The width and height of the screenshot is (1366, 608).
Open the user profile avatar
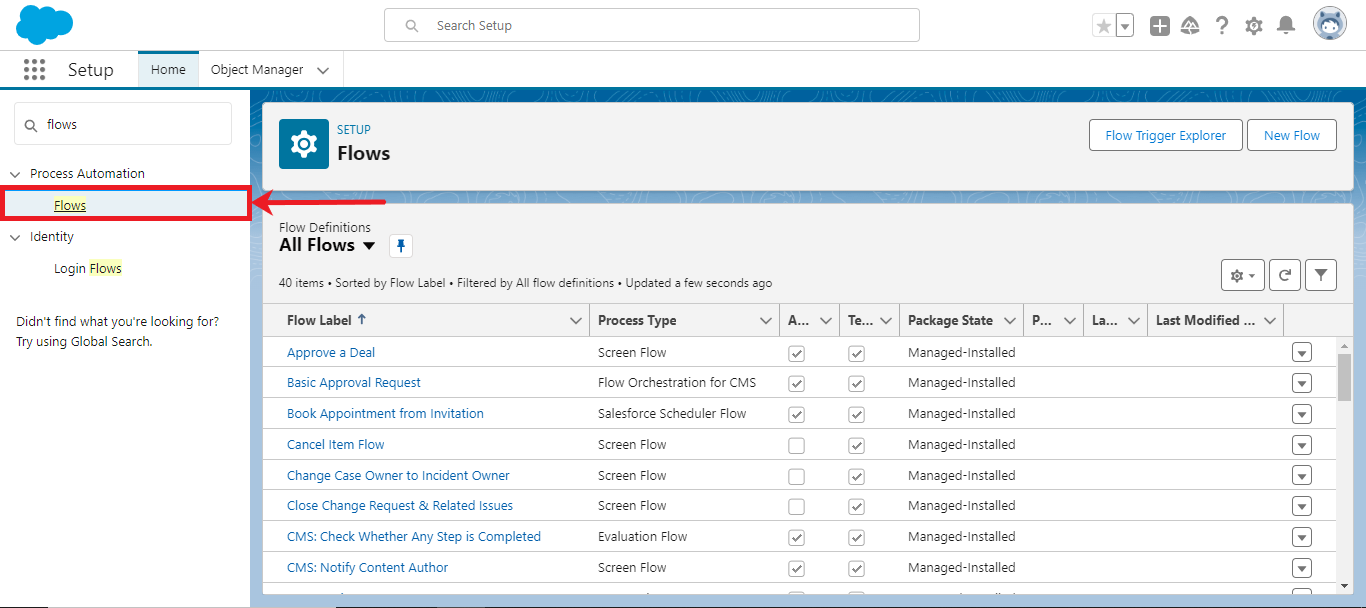(x=1330, y=25)
